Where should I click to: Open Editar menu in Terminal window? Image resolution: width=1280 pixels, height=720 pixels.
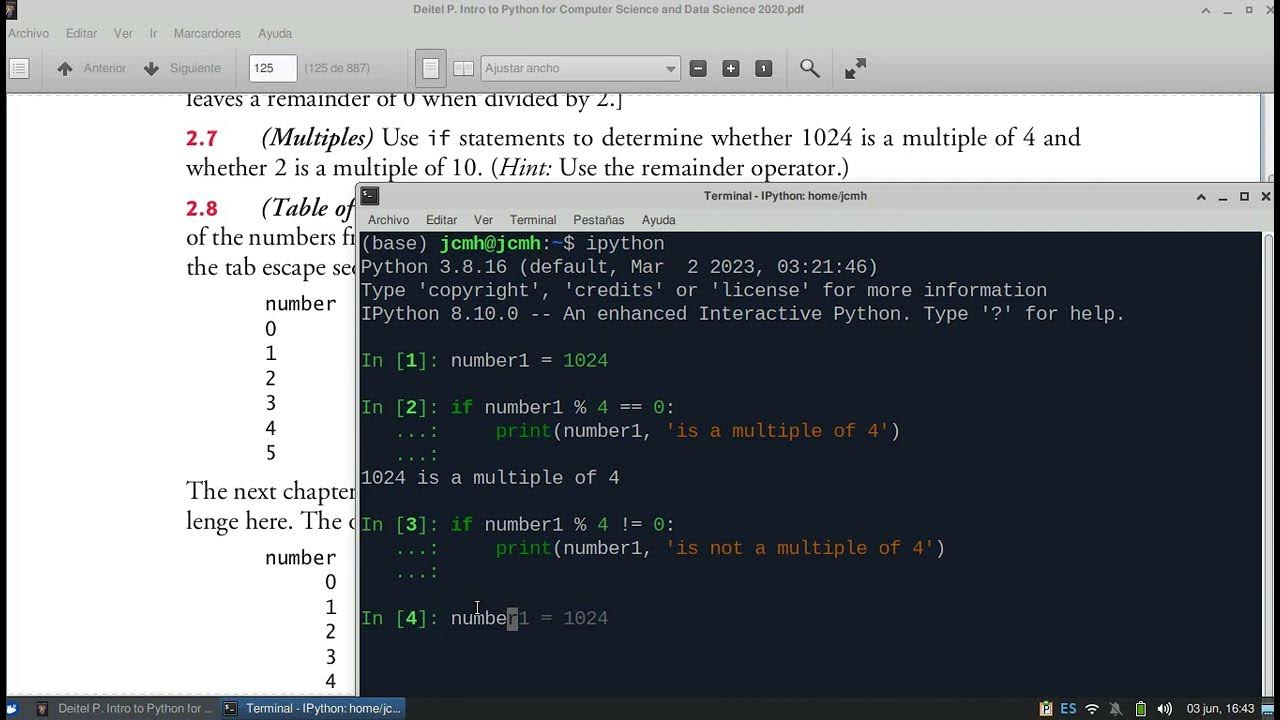coord(441,220)
